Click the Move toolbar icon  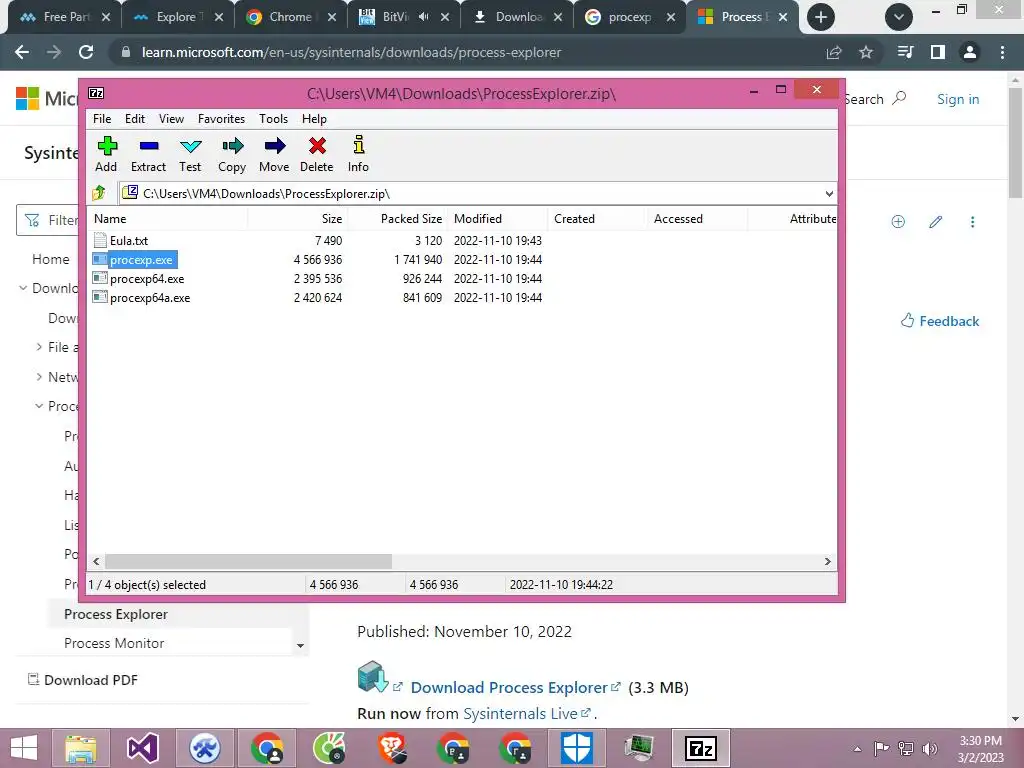tap(274, 154)
